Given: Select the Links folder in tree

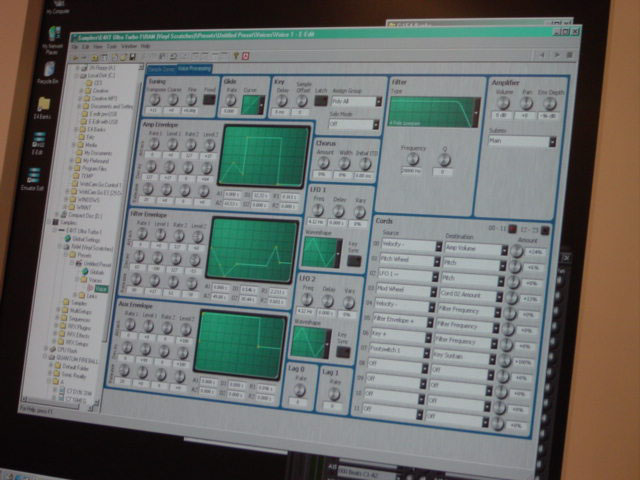Looking at the screenshot, I should 87,296.
